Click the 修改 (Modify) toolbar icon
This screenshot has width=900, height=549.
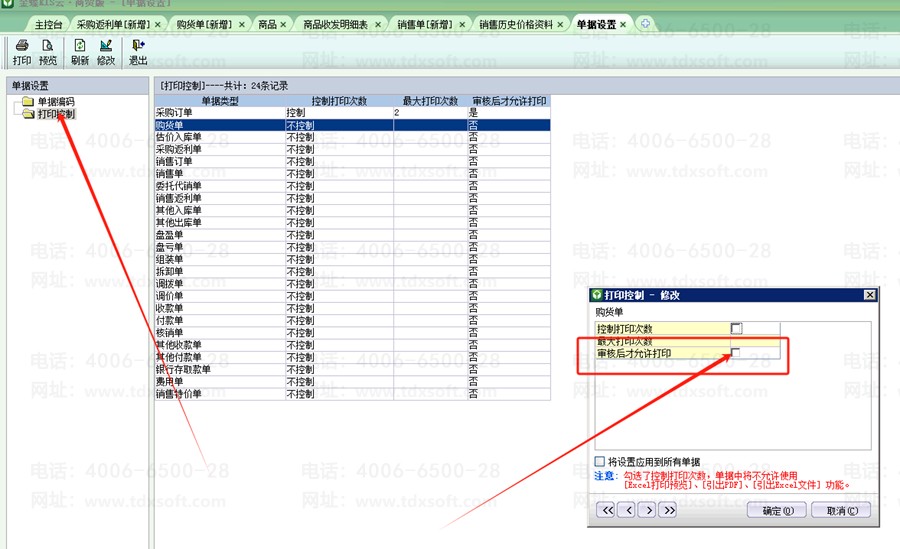coord(106,52)
